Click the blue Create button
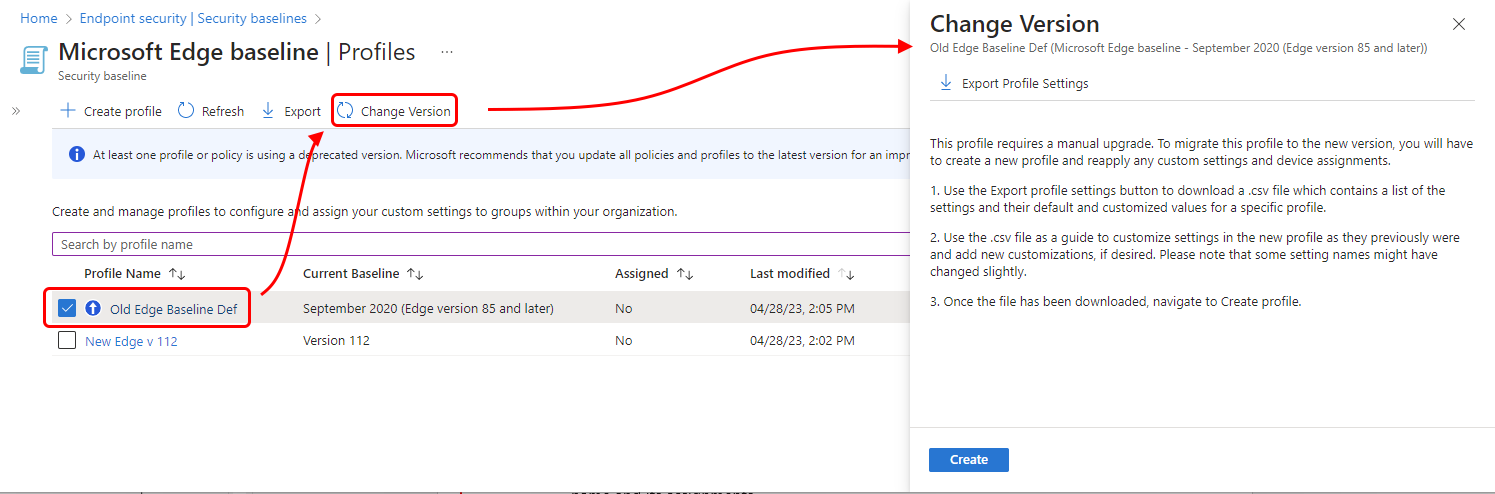This screenshot has height=494, width=1495. click(x=968, y=460)
